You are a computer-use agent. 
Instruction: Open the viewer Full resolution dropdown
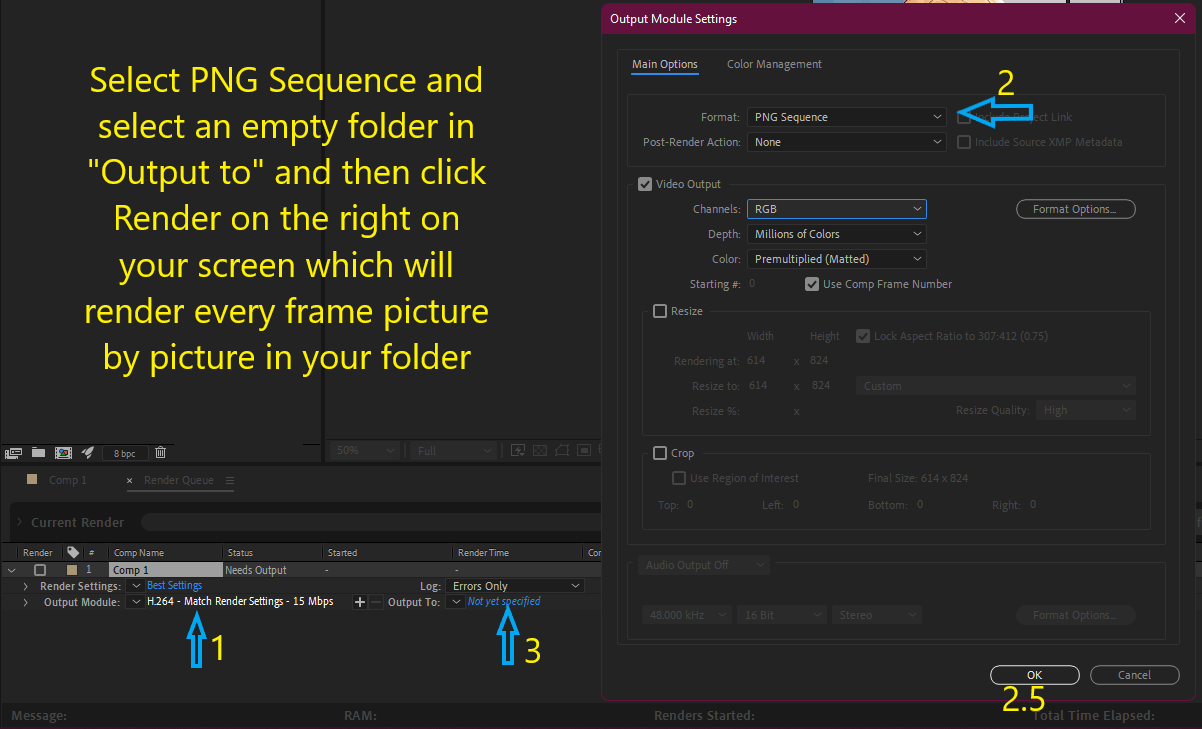pyautogui.click(x=455, y=451)
